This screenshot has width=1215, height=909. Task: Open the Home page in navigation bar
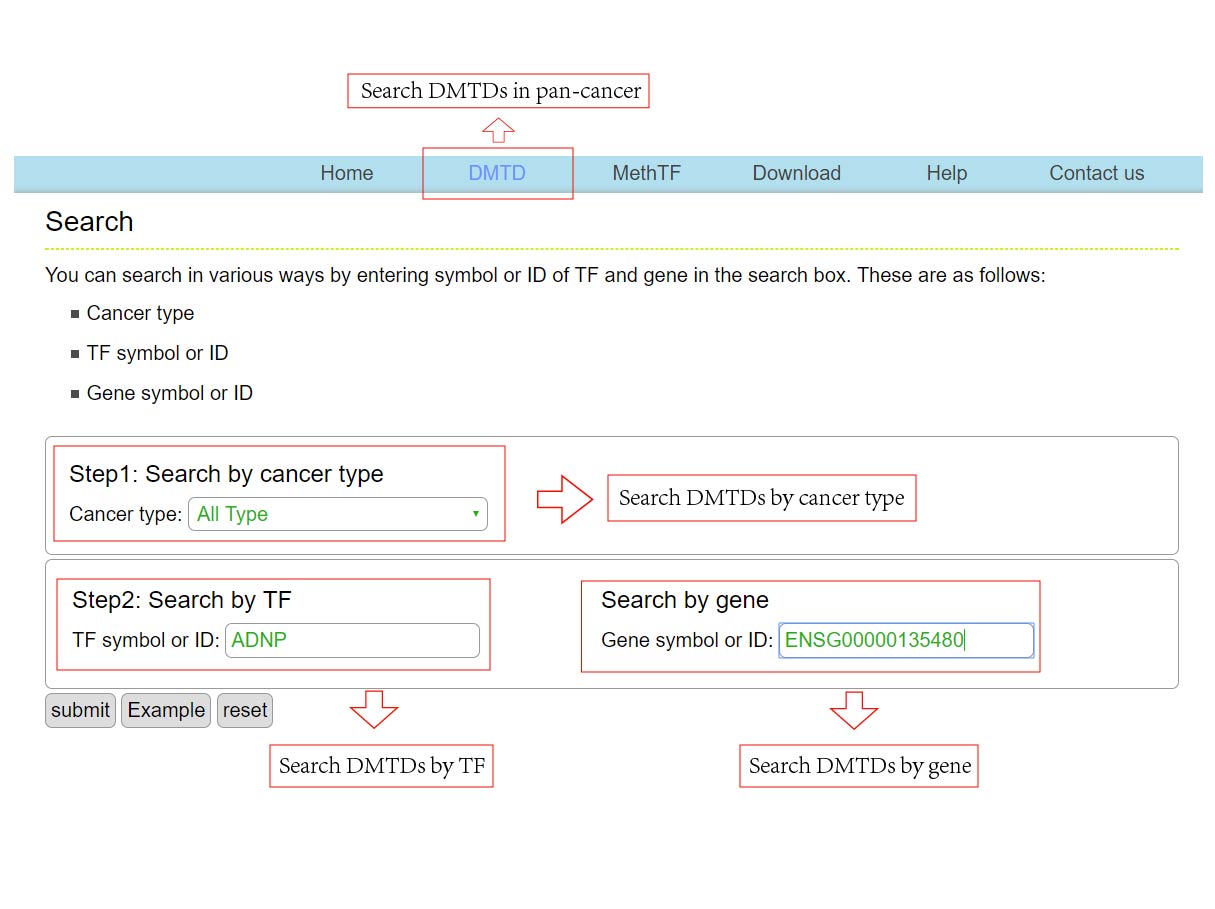coord(346,173)
